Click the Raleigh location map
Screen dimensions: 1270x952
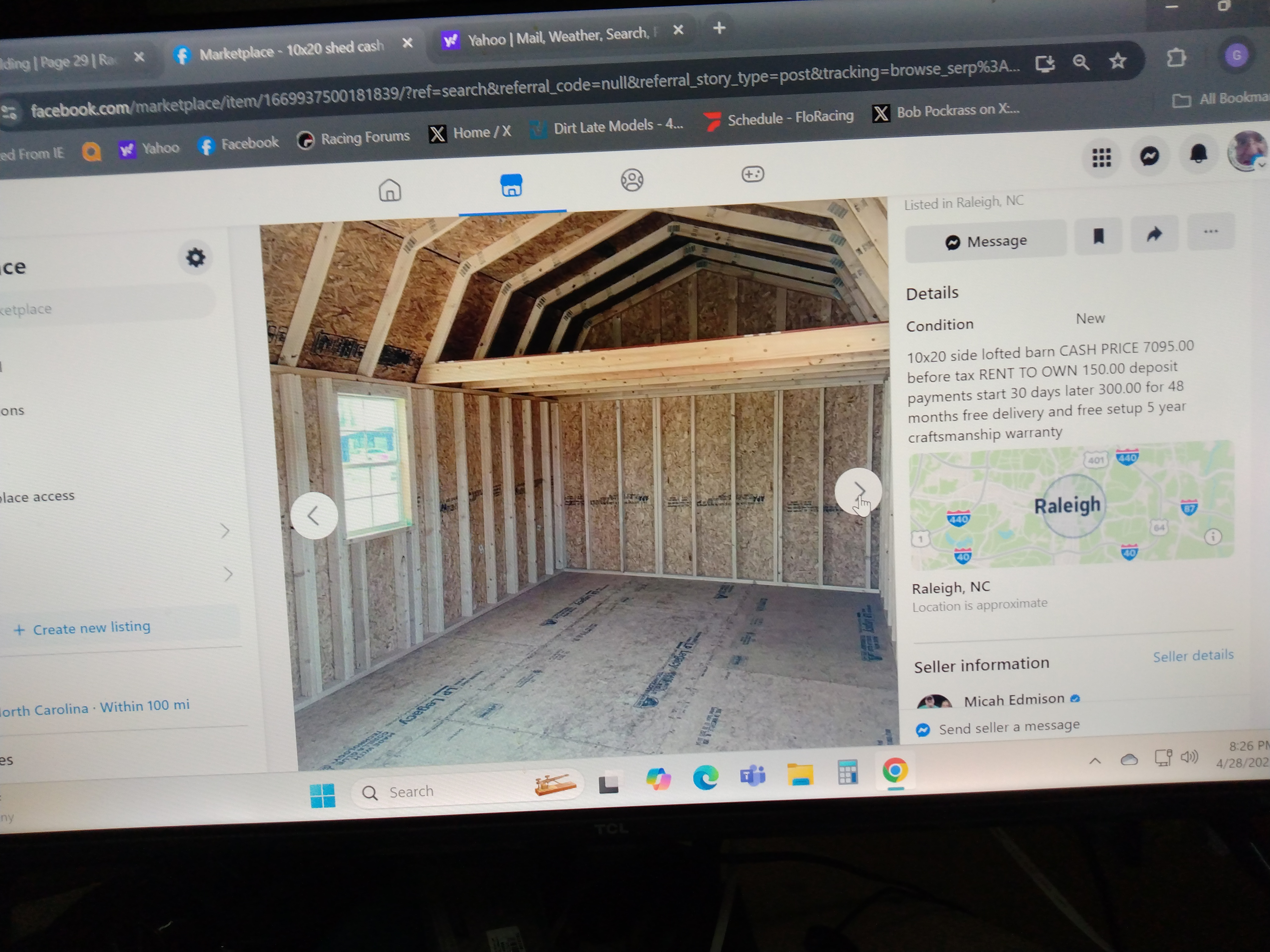pyautogui.click(x=1071, y=505)
